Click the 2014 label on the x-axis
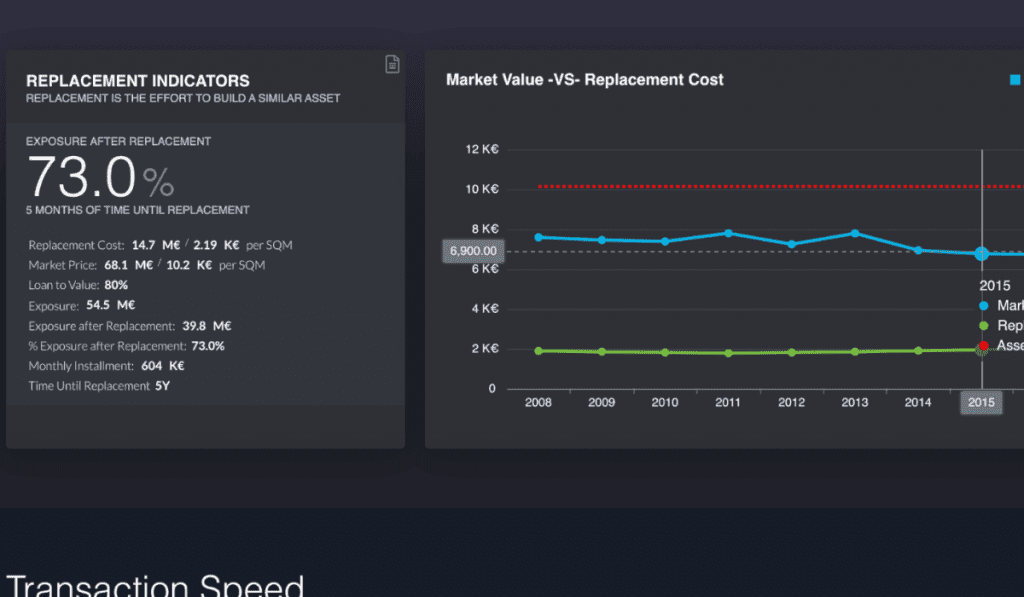 point(917,402)
